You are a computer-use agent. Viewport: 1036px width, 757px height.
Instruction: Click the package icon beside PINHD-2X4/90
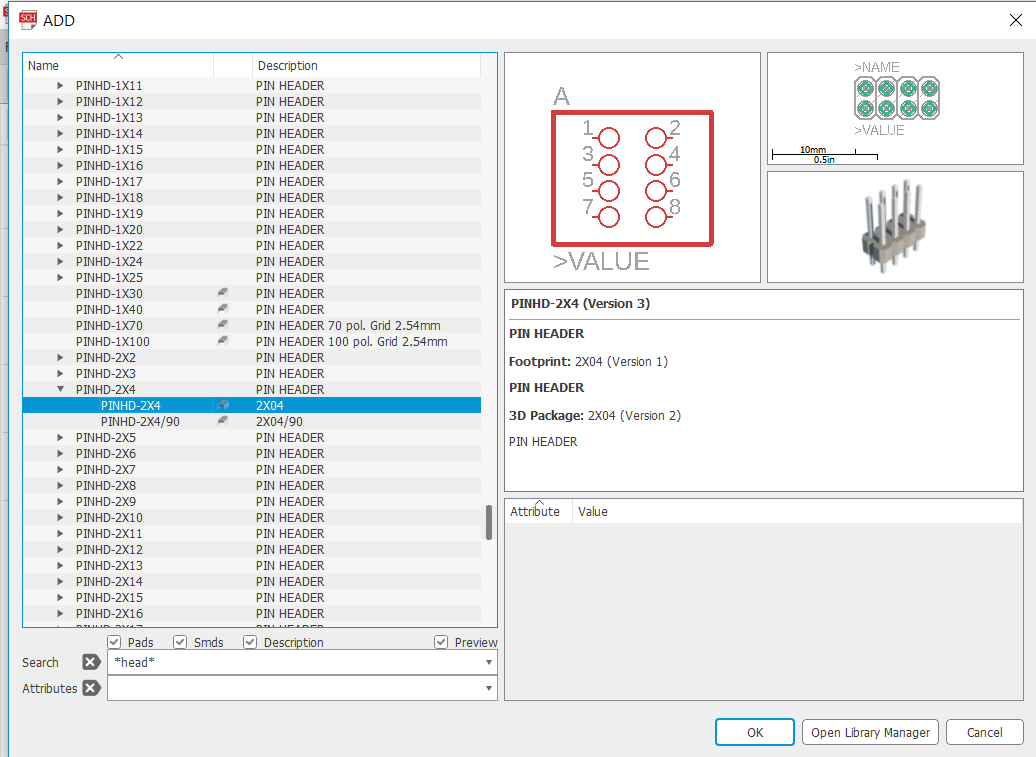tap(222, 421)
